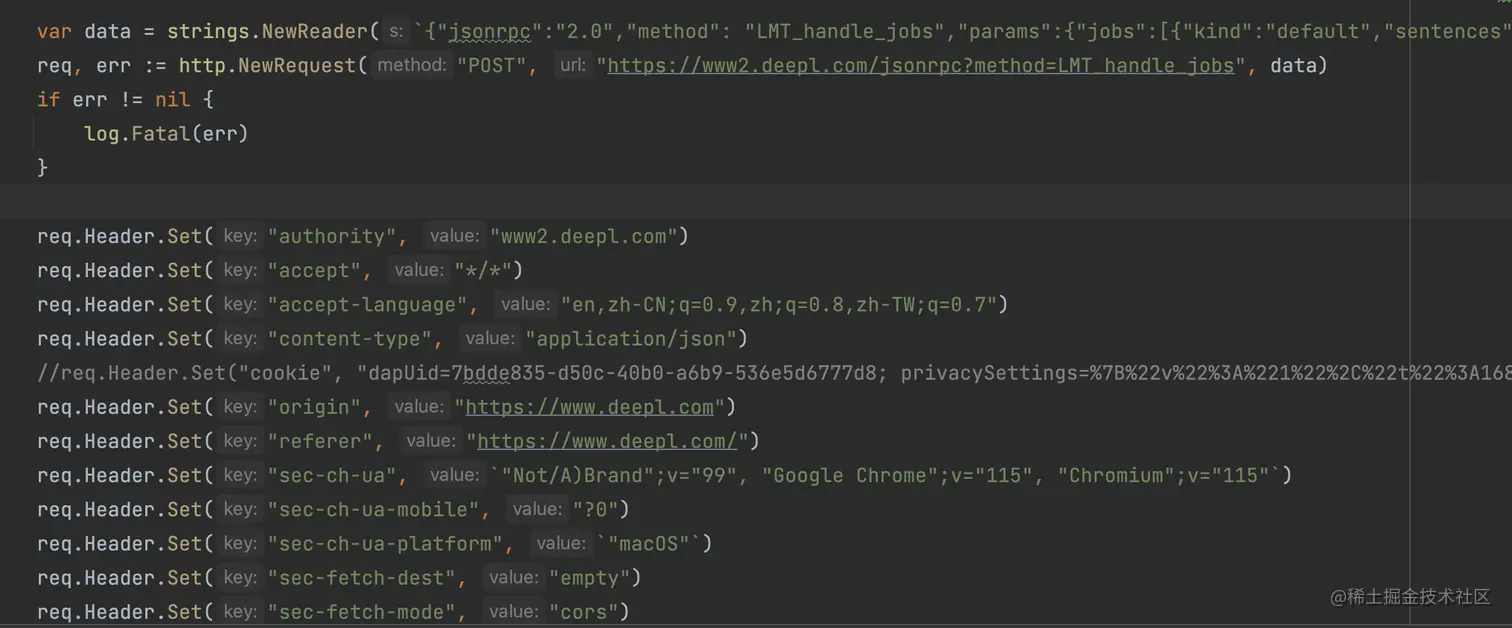Screen dimensions: 1512x628
Task: Place cursor on log.Fatal(err)
Action: click(166, 133)
